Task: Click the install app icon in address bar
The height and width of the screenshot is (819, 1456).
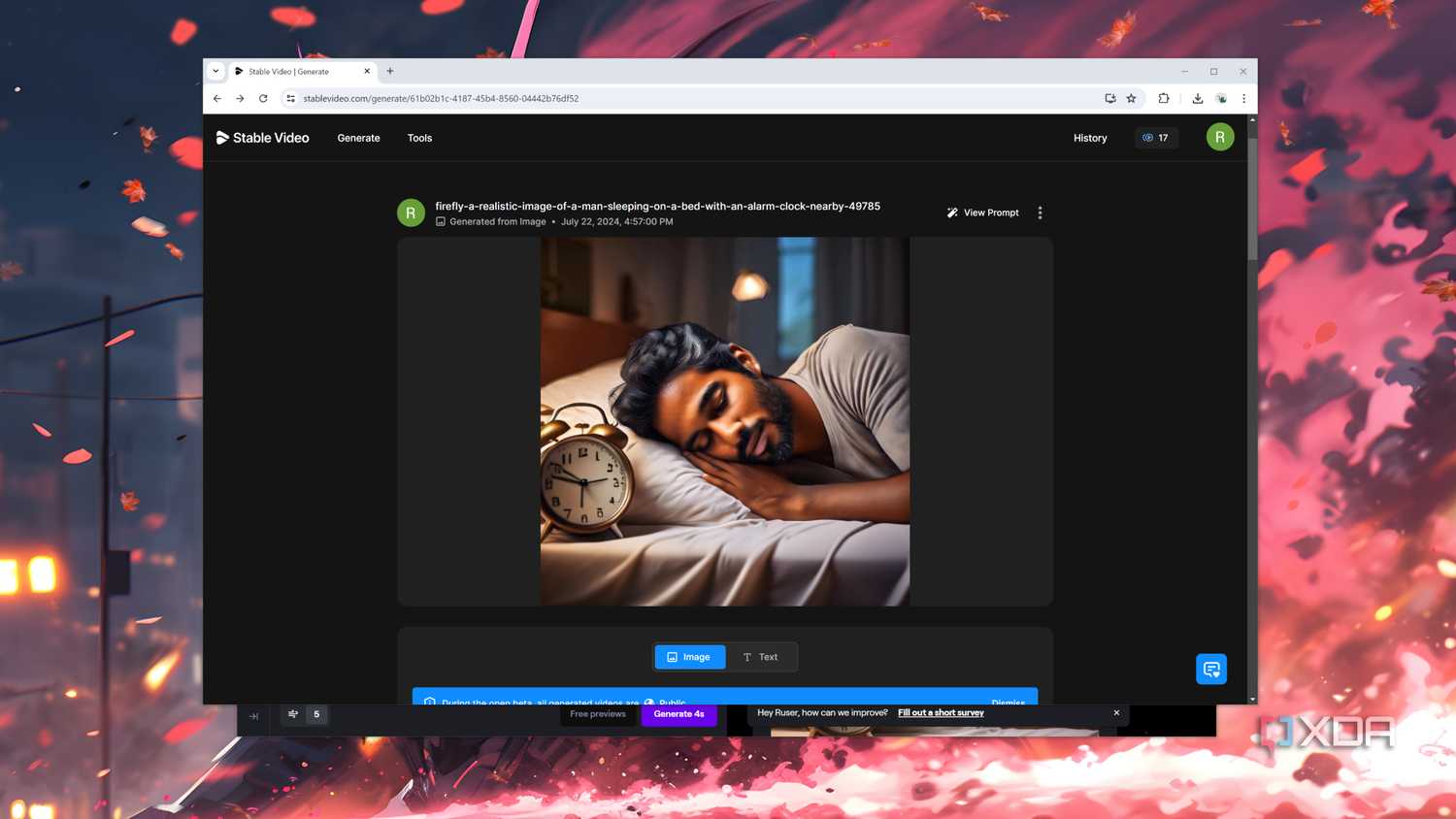Action: tap(1110, 98)
